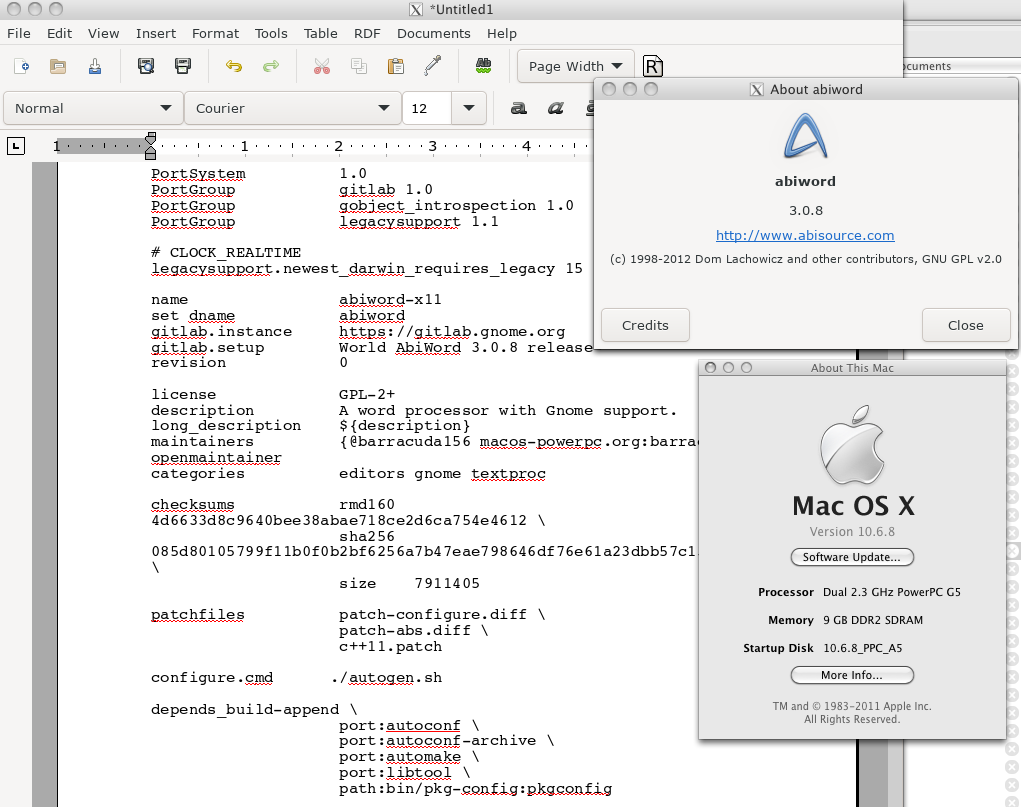
Task: Click the Close button in About abiword
Action: pyautogui.click(x=966, y=325)
